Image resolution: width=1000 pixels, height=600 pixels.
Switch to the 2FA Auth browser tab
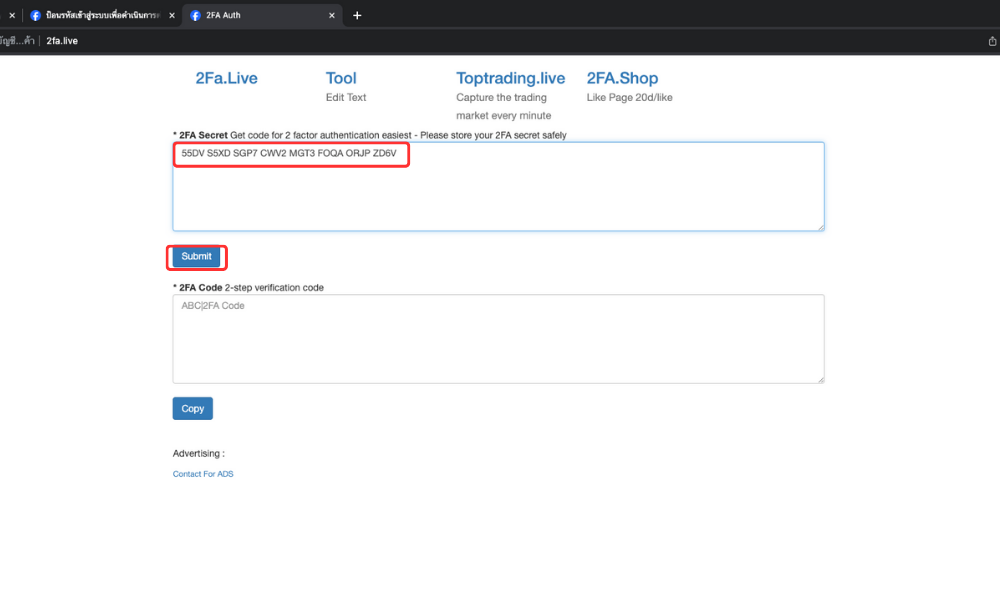(262, 15)
